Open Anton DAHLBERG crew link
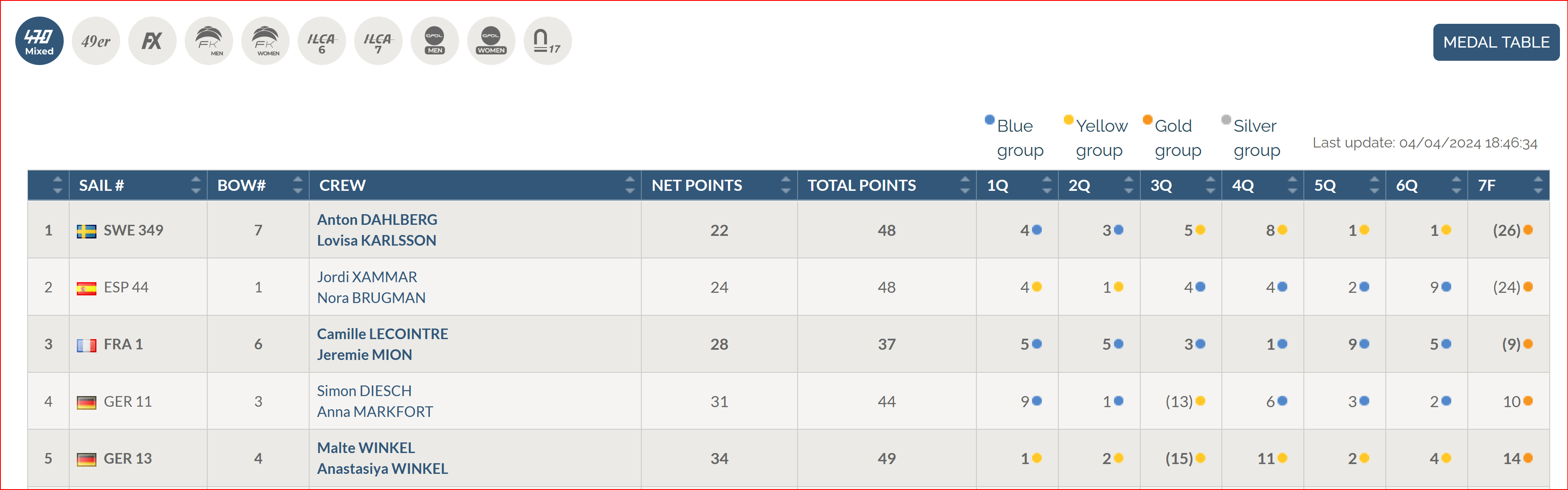The width and height of the screenshot is (1568, 490). pyautogui.click(x=377, y=219)
